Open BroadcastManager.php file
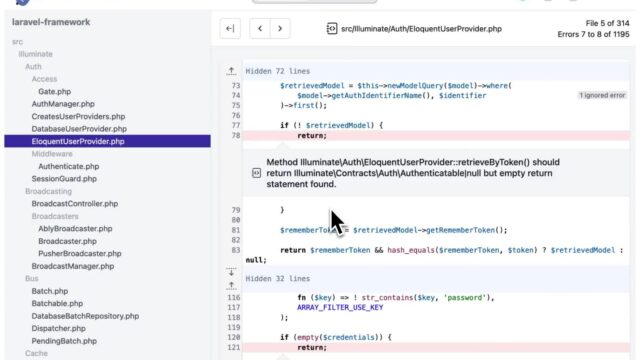Viewport: 640px width, 360px height. (73, 266)
